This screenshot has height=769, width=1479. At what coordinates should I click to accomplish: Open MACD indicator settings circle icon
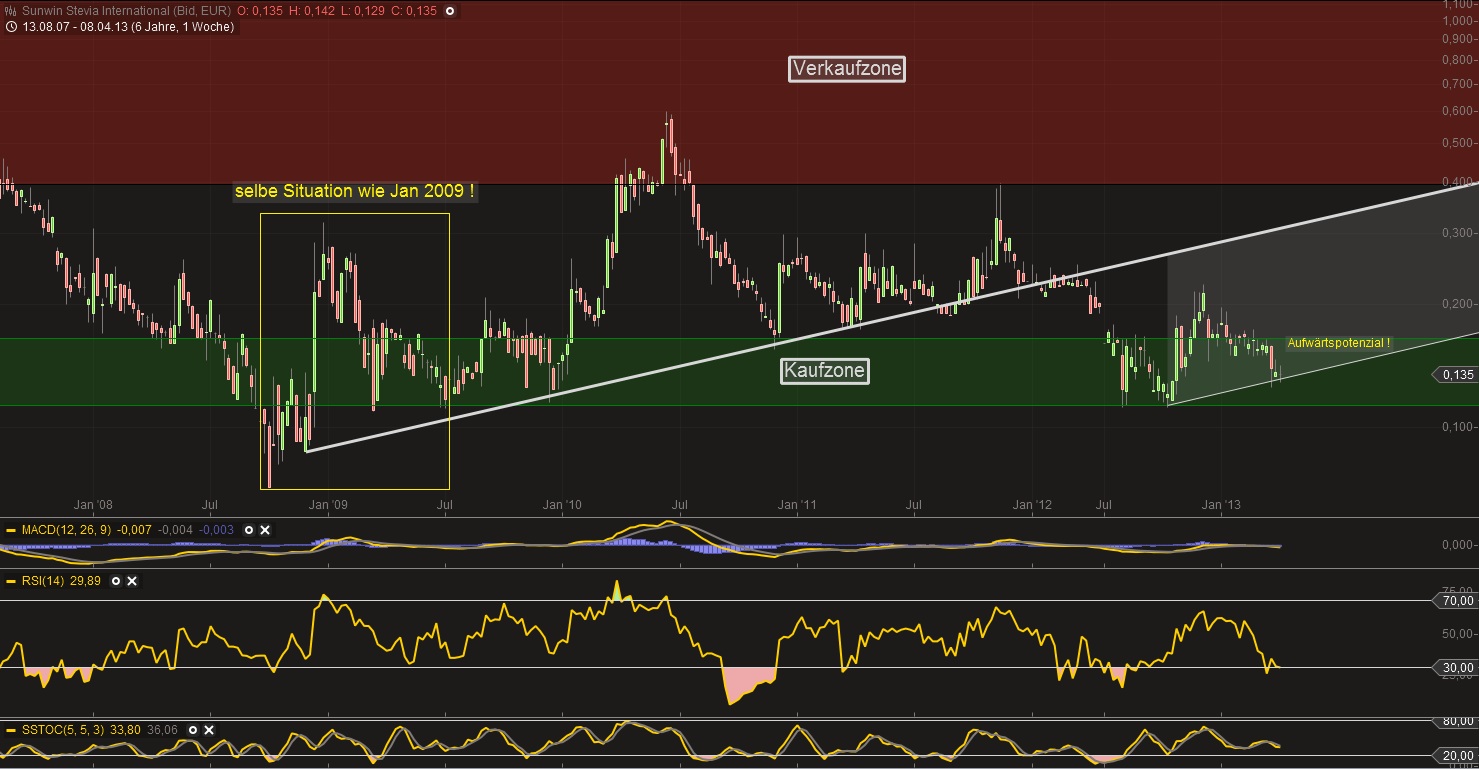tap(249, 530)
